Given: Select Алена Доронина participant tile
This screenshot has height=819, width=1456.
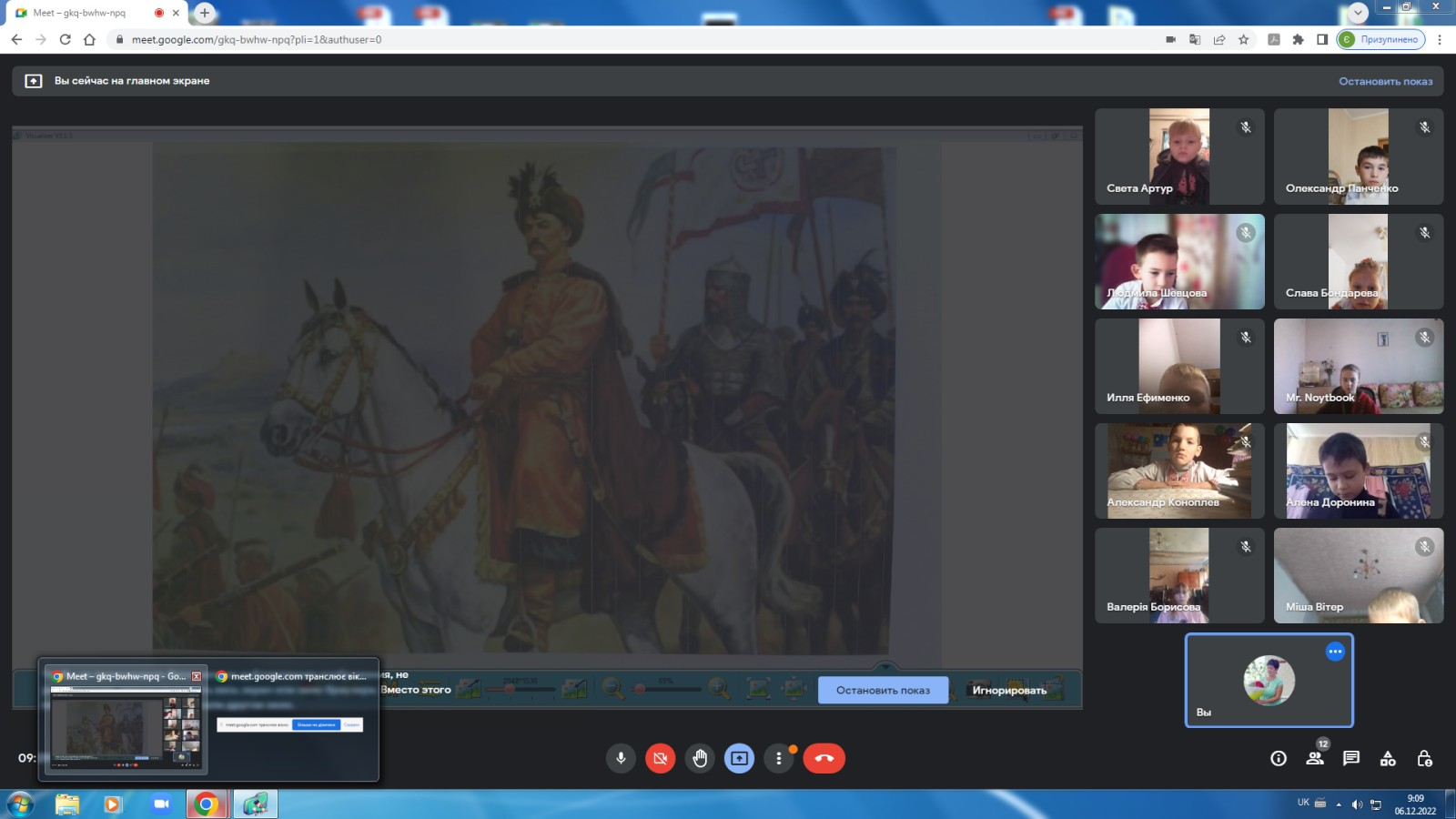Looking at the screenshot, I should (x=1359, y=470).
